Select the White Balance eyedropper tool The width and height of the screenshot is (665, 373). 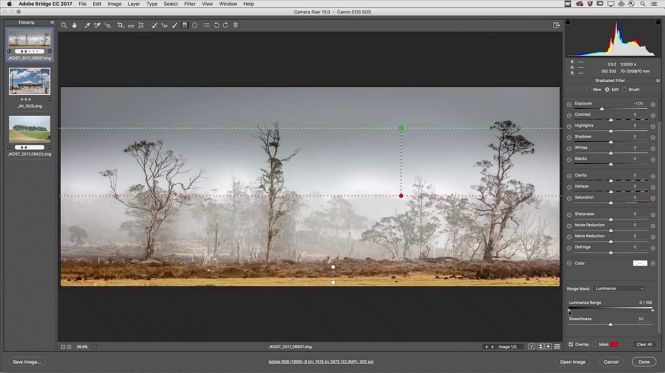click(x=87, y=25)
